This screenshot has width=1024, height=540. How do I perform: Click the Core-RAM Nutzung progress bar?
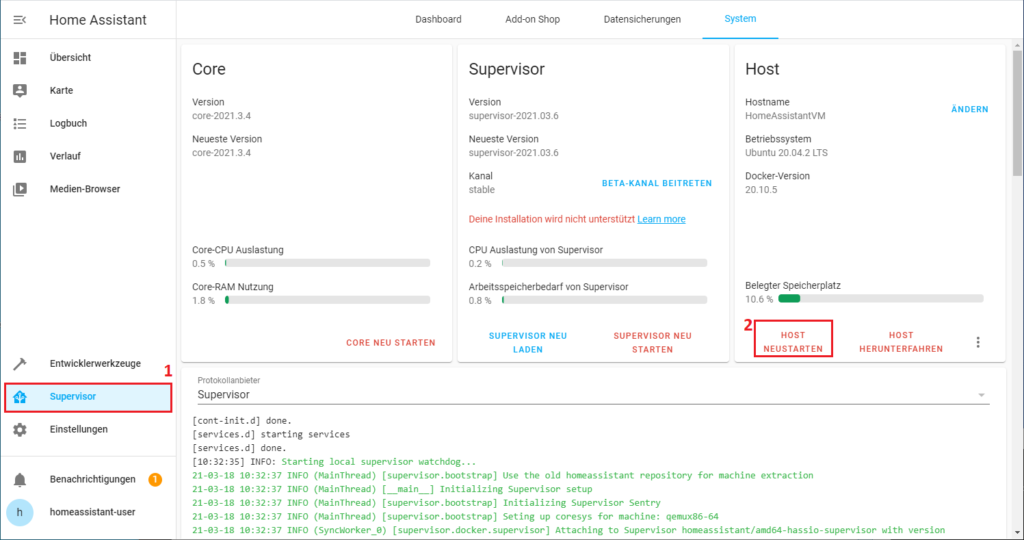pyautogui.click(x=327, y=300)
